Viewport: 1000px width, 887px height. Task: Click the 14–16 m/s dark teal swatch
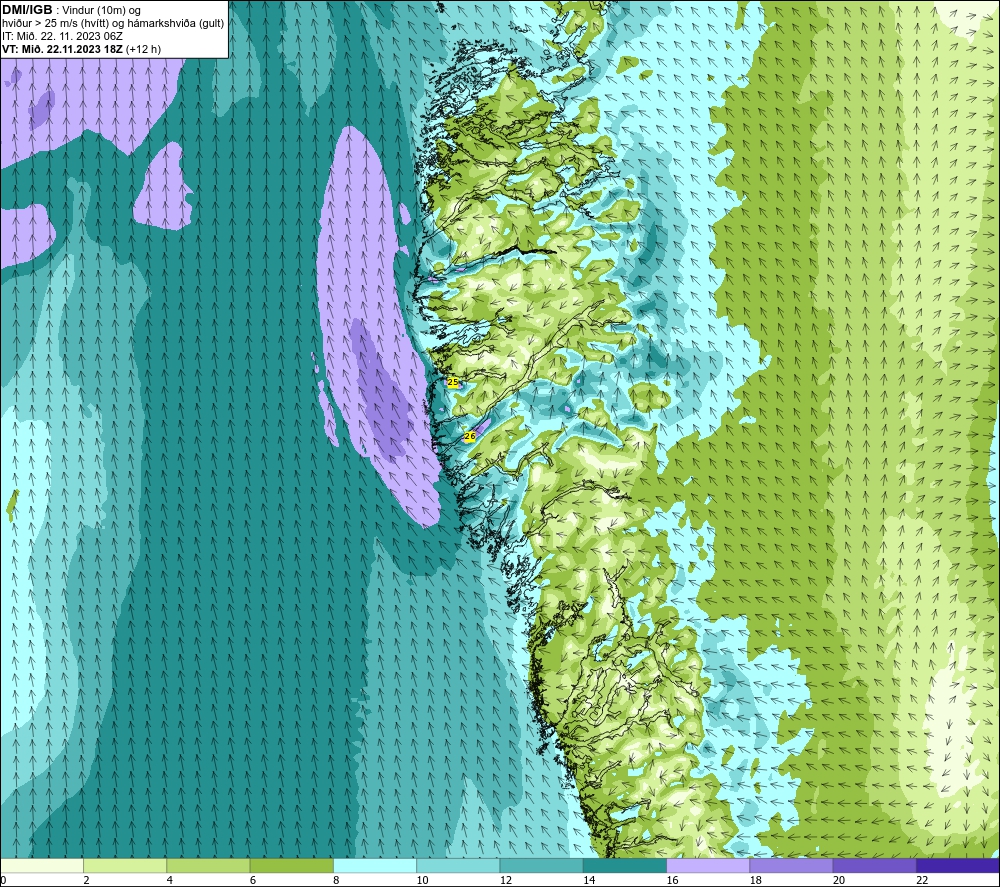(x=625, y=865)
